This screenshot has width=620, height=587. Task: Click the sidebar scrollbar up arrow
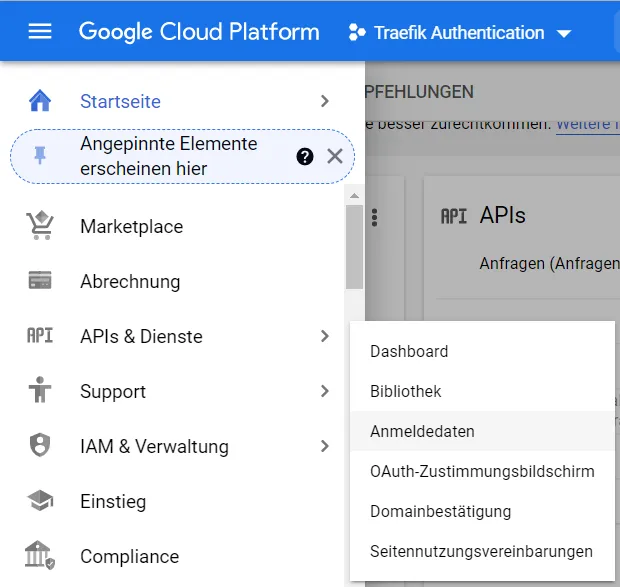355,196
